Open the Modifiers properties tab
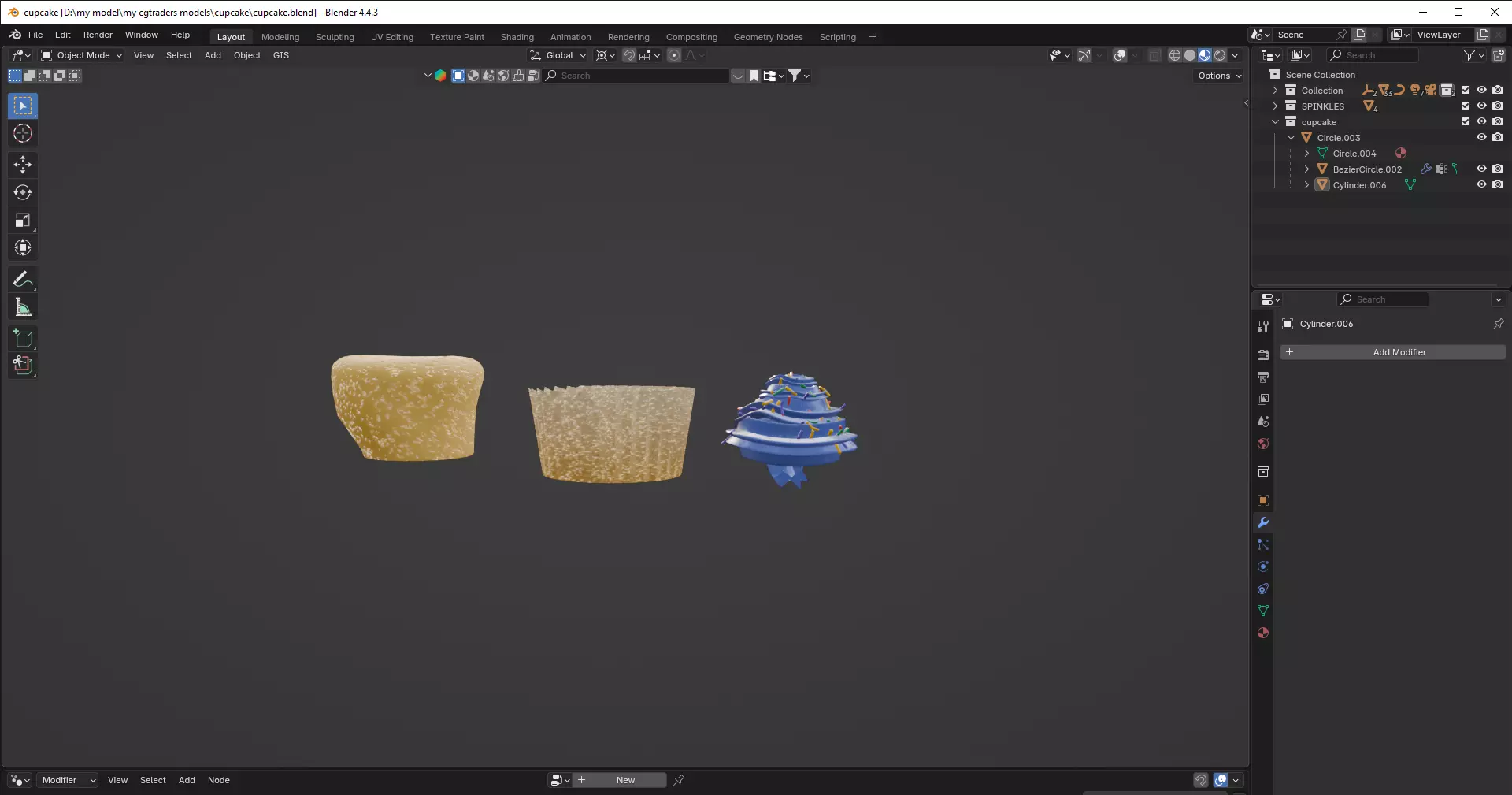This screenshot has height=795, width=1512. click(x=1263, y=522)
